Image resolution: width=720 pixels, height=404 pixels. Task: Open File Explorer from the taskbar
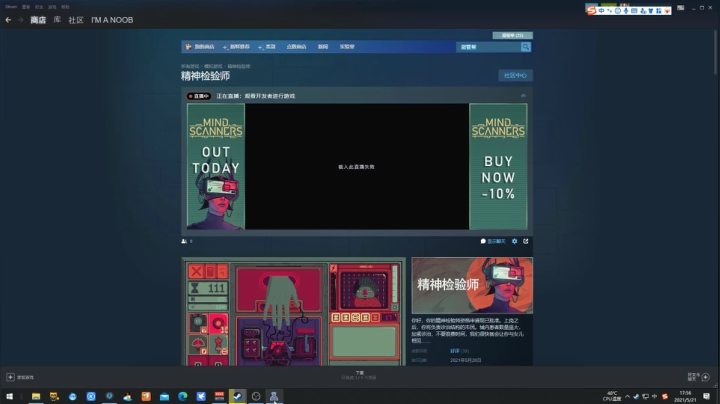[36, 396]
